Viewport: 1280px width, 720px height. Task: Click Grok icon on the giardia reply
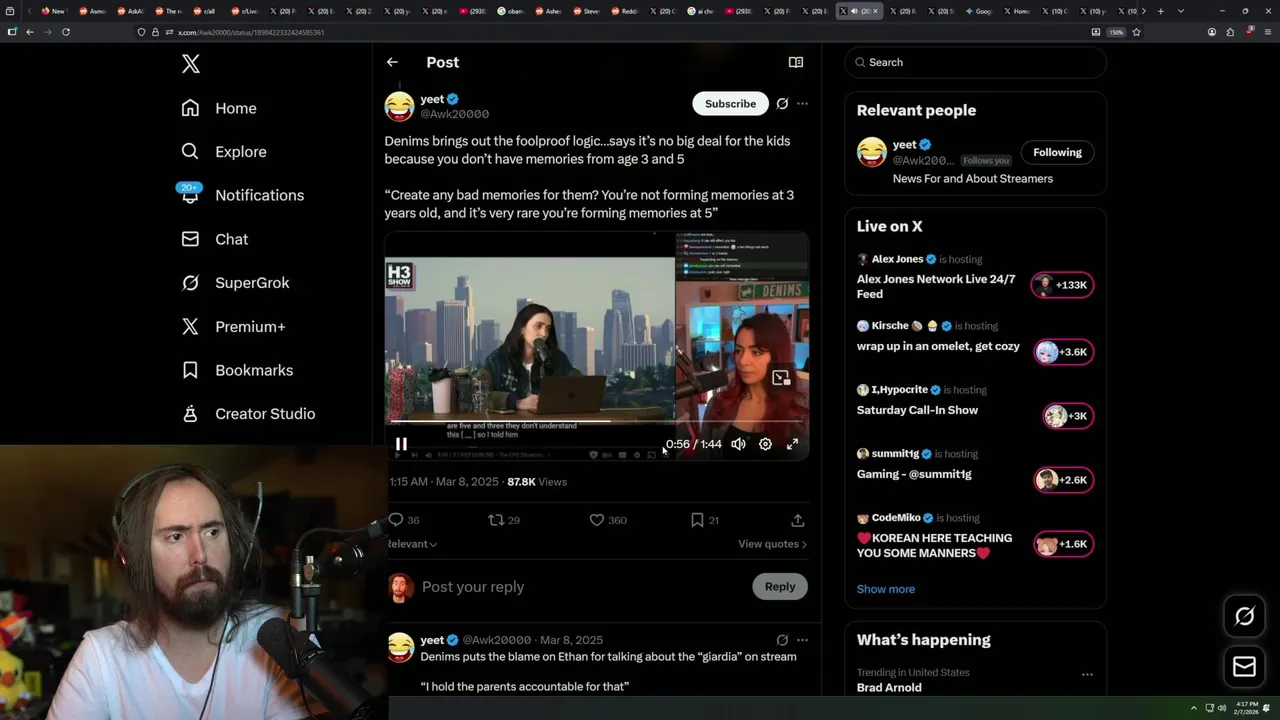(782, 640)
